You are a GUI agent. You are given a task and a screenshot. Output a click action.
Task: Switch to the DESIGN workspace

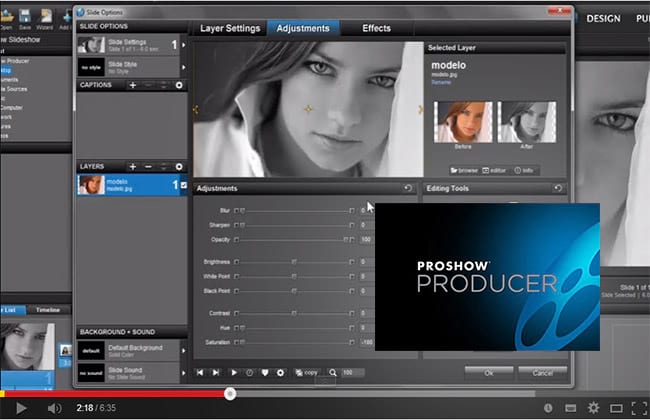click(603, 19)
